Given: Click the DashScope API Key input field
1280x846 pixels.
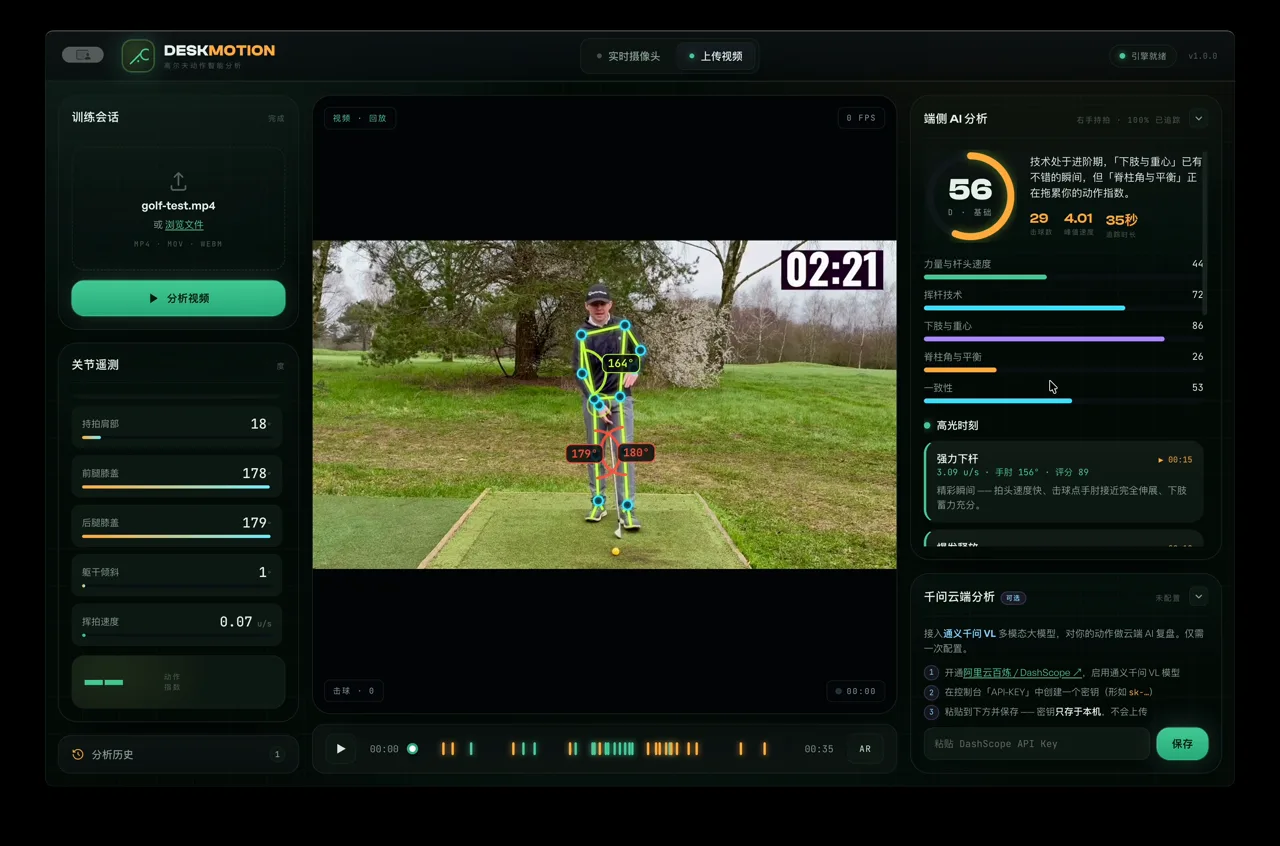Looking at the screenshot, I should pyautogui.click(x=1036, y=744).
